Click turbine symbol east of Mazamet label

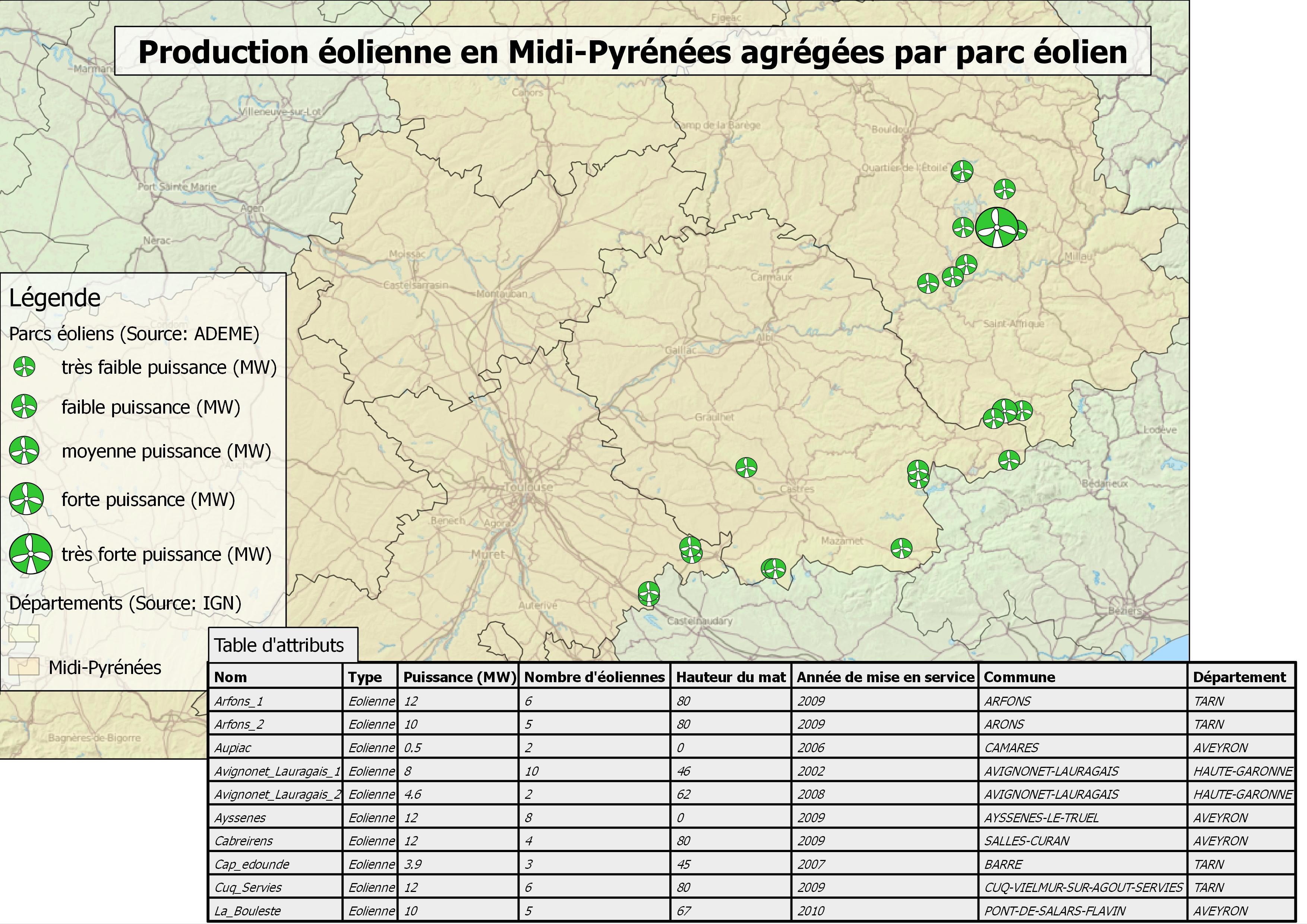click(901, 548)
